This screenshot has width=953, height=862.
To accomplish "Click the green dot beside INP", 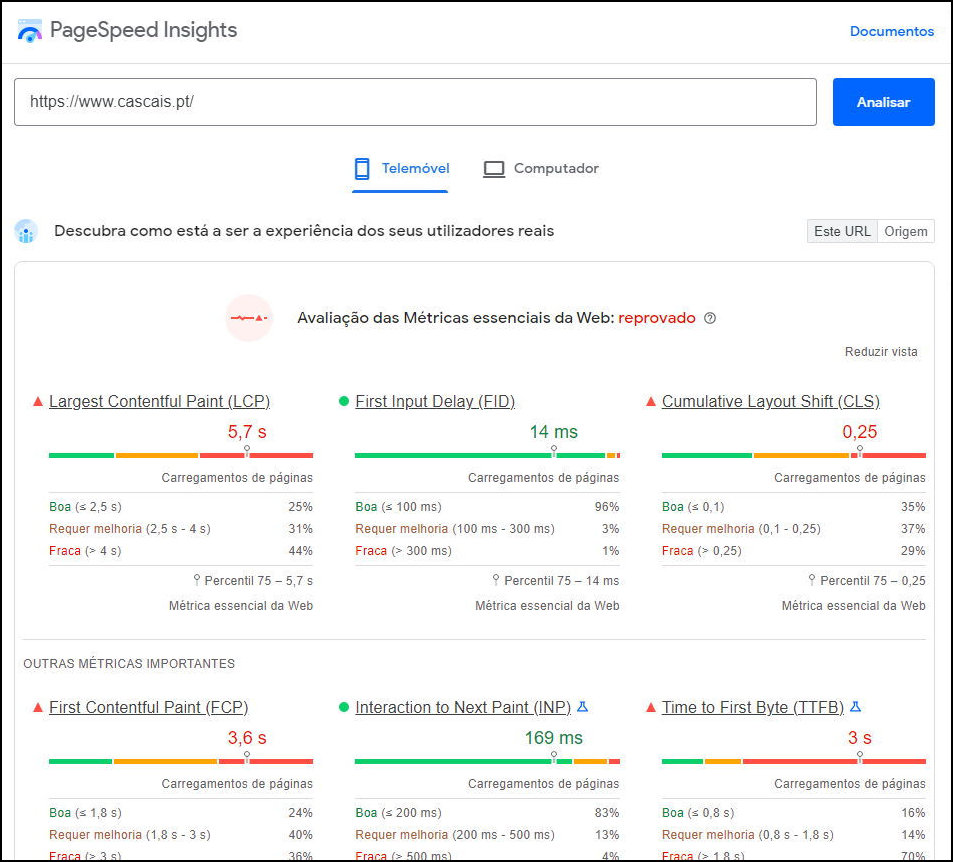I will click(343, 707).
